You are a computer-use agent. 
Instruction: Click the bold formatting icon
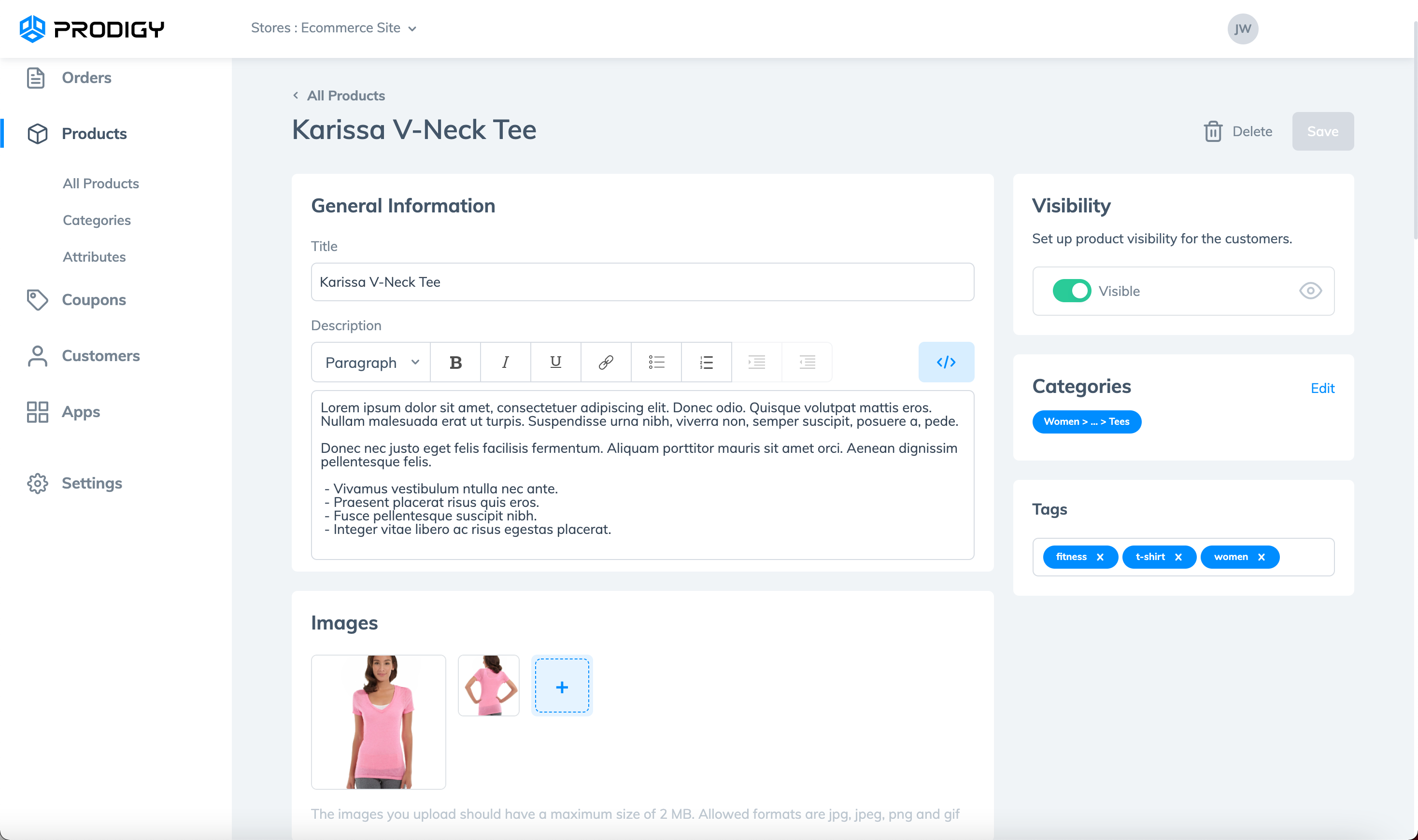click(x=455, y=362)
